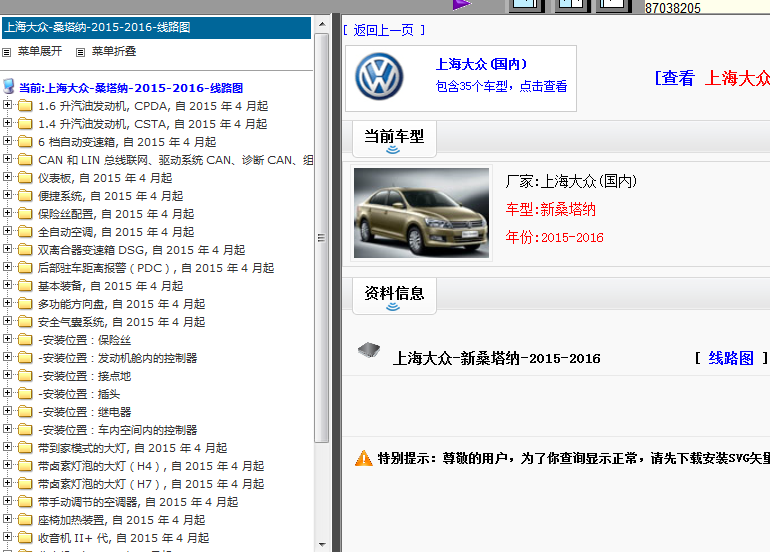Click the 菜单展开 text
The width and height of the screenshot is (770, 552).
[x=40, y=51]
